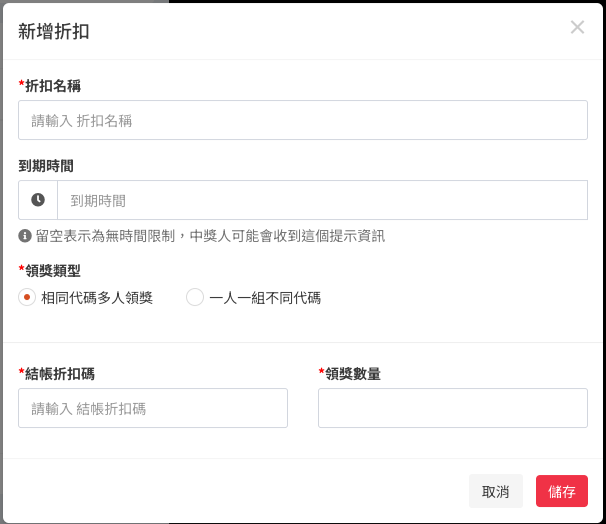Select the 相同代碼多人領獎 radio button
606x524 pixels.
(27, 297)
